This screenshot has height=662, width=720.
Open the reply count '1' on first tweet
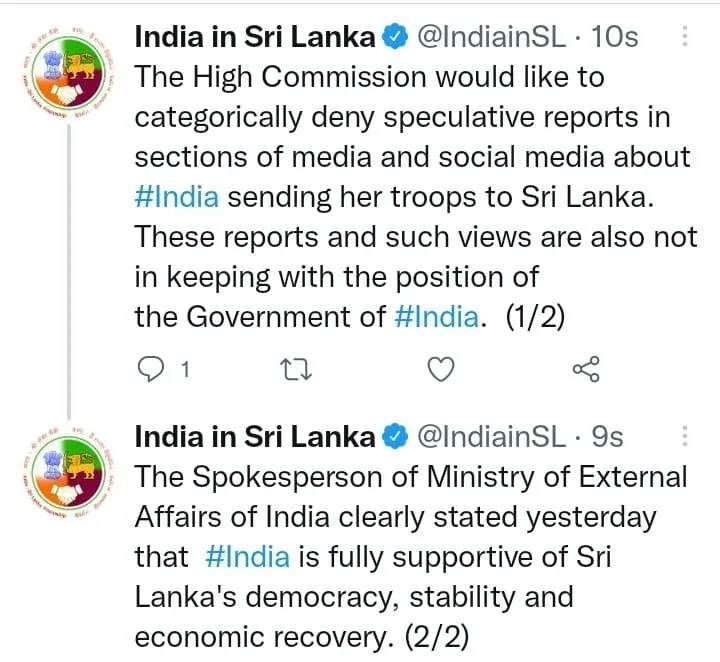point(185,369)
